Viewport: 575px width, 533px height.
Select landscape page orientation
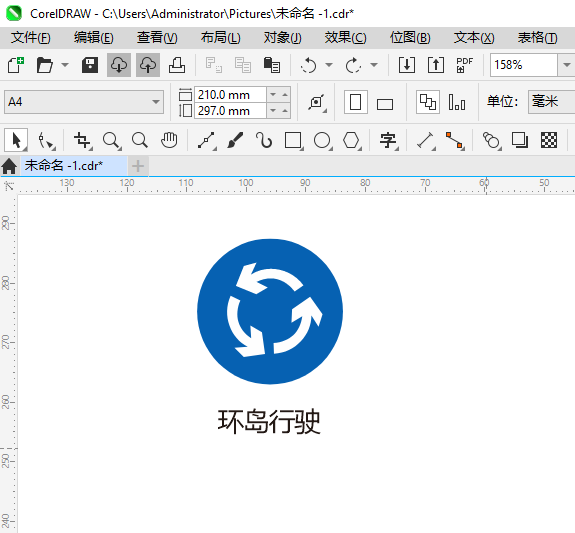pyautogui.click(x=385, y=104)
